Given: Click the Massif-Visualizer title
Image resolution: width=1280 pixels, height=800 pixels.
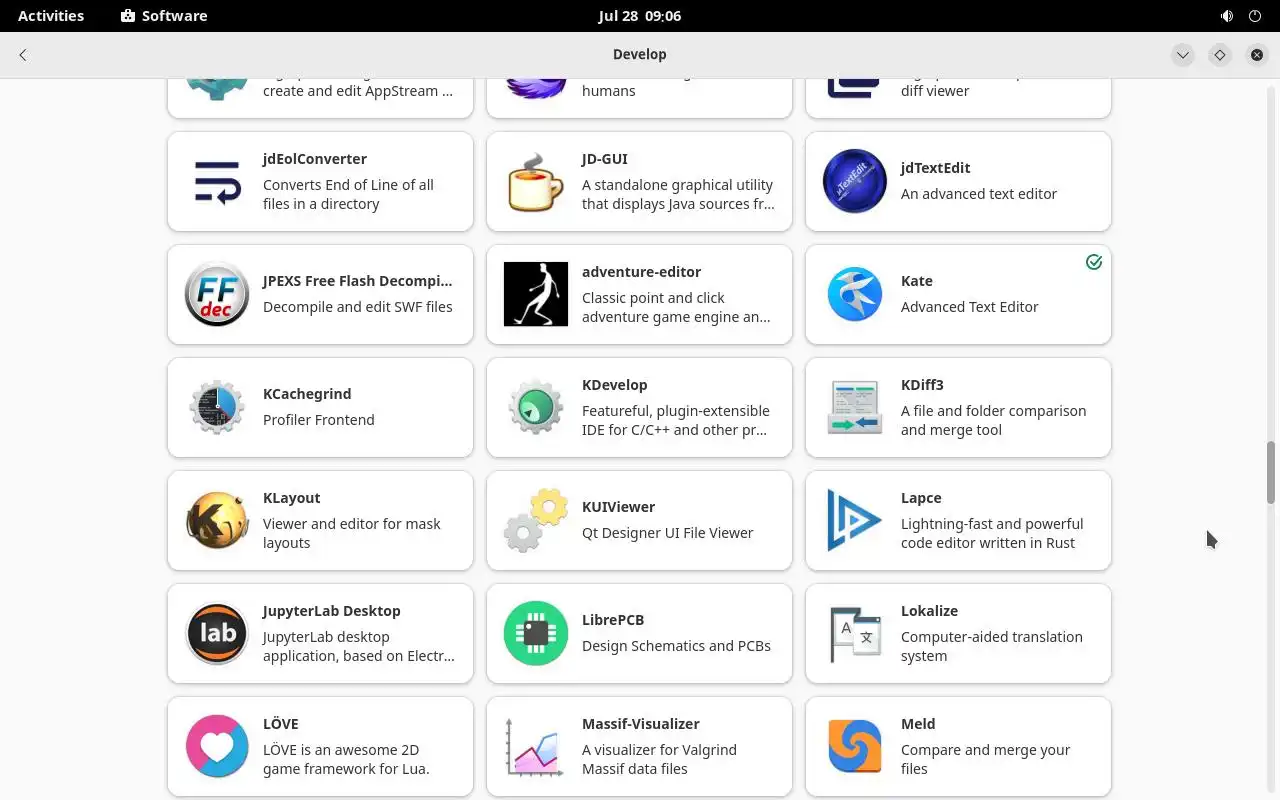Looking at the screenshot, I should [x=640, y=724].
